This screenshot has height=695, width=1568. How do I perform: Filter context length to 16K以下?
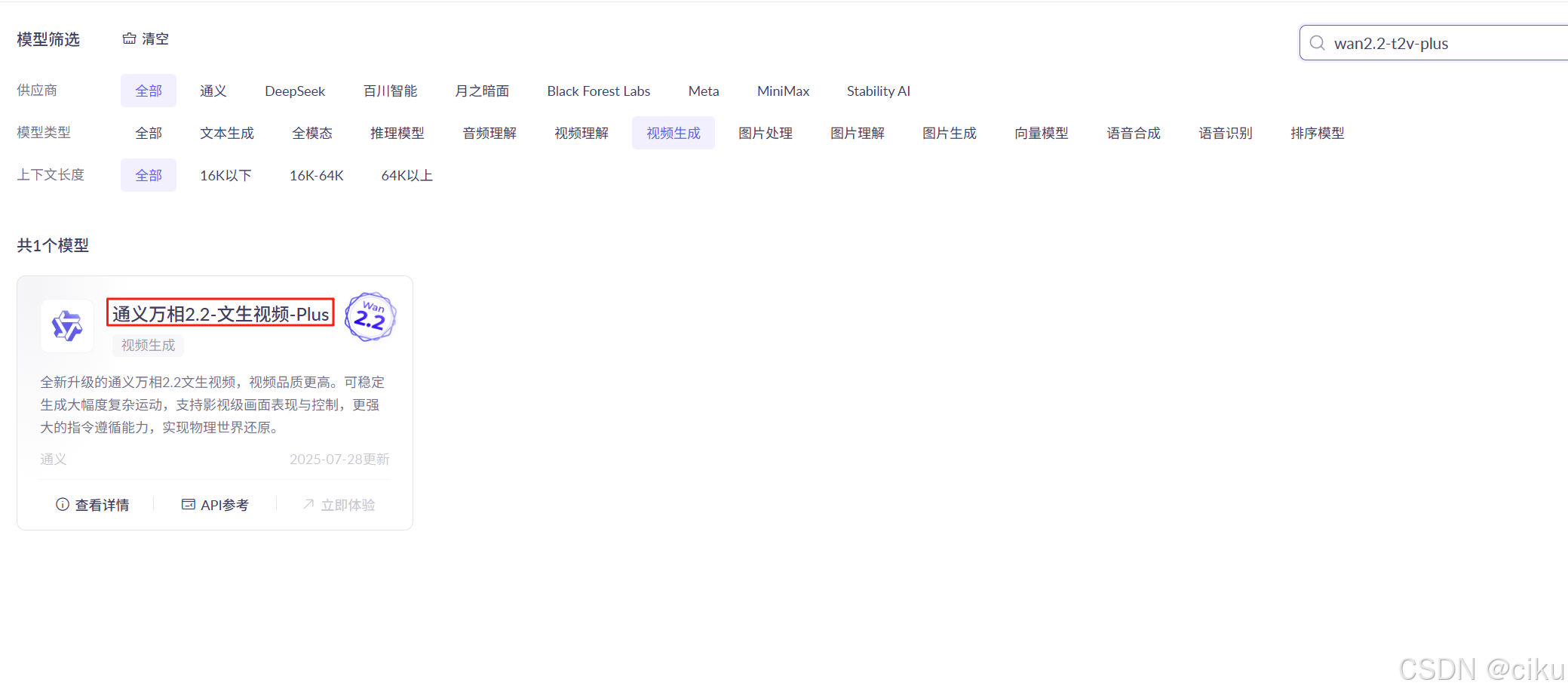[x=226, y=175]
